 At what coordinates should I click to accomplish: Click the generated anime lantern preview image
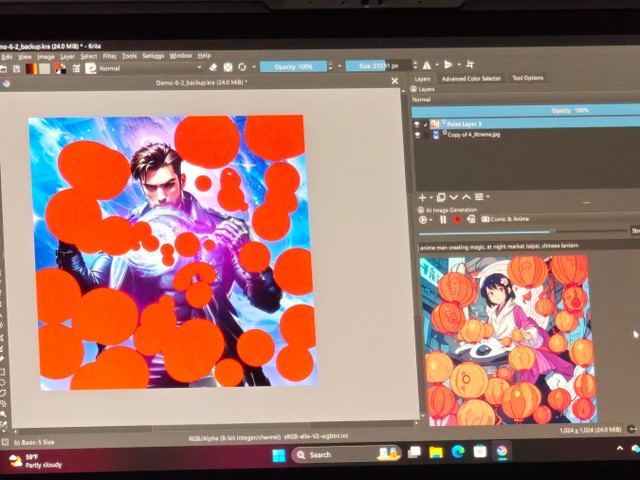pos(508,340)
